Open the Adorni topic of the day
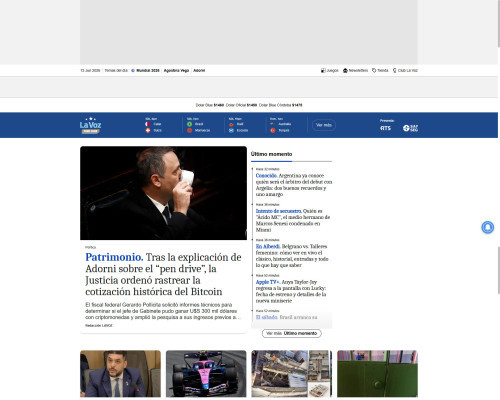Viewport: 500px width, 400px height. [x=199, y=71]
